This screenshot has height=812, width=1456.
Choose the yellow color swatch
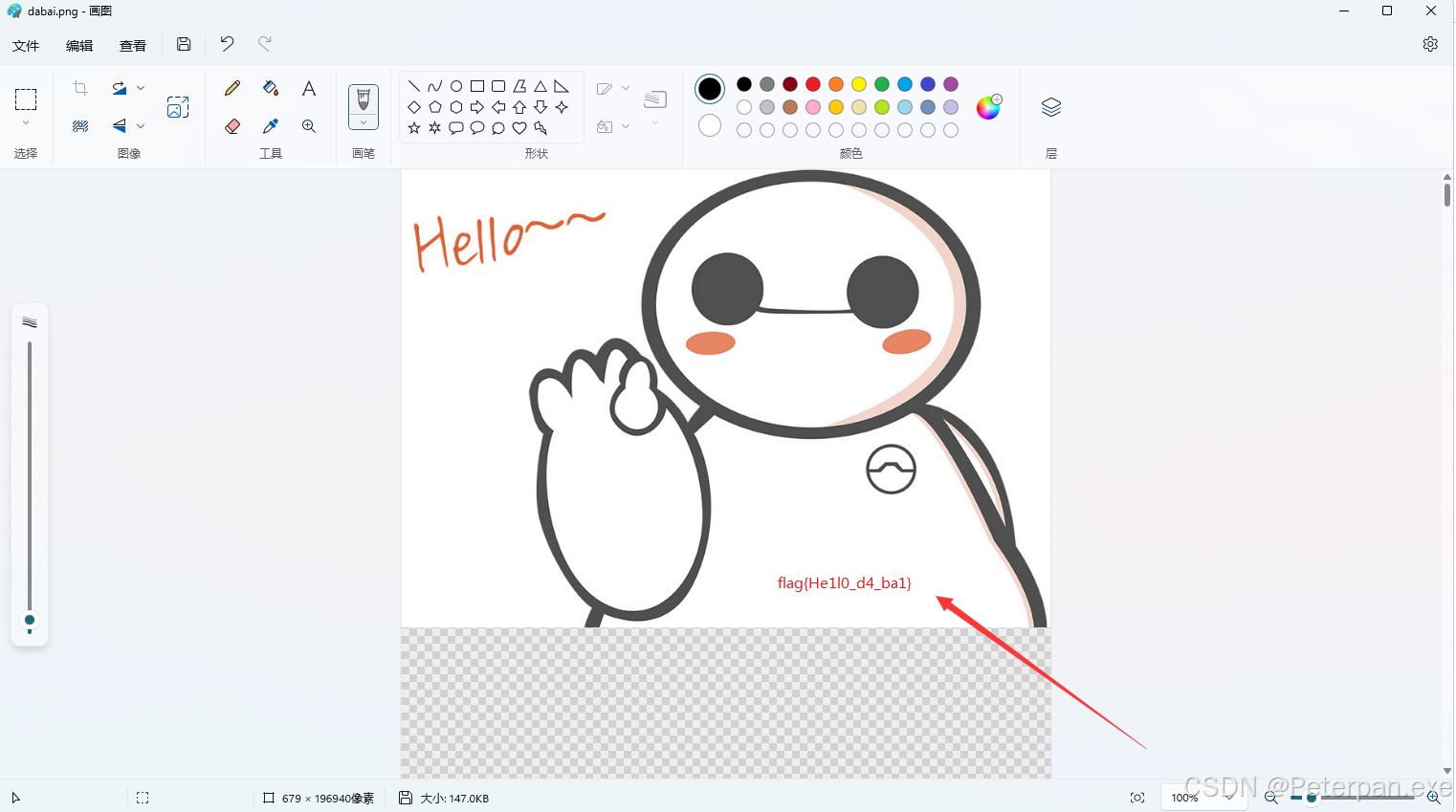tap(859, 84)
